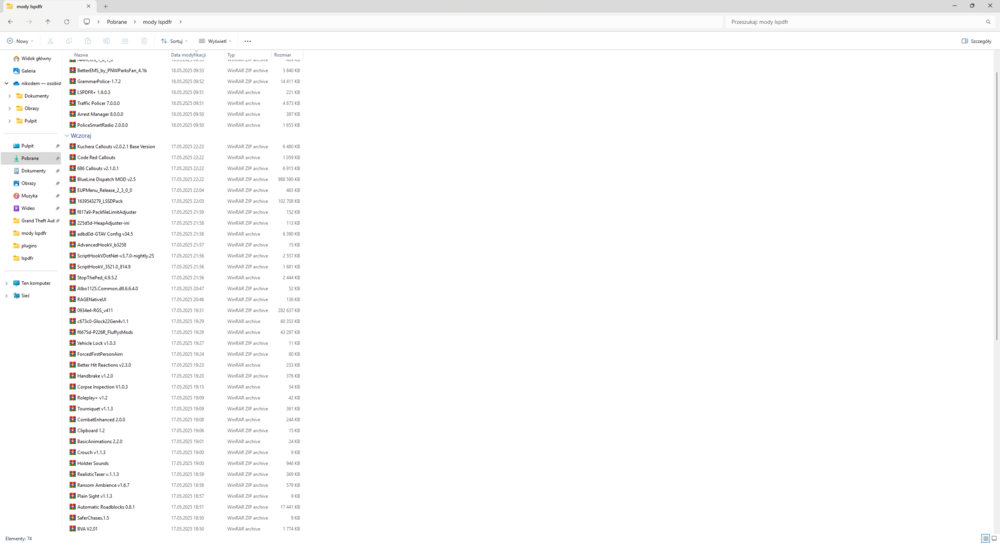This screenshot has width=1000, height=543.
Task: Click the Rename toolbar icon
Action: [107, 41]
